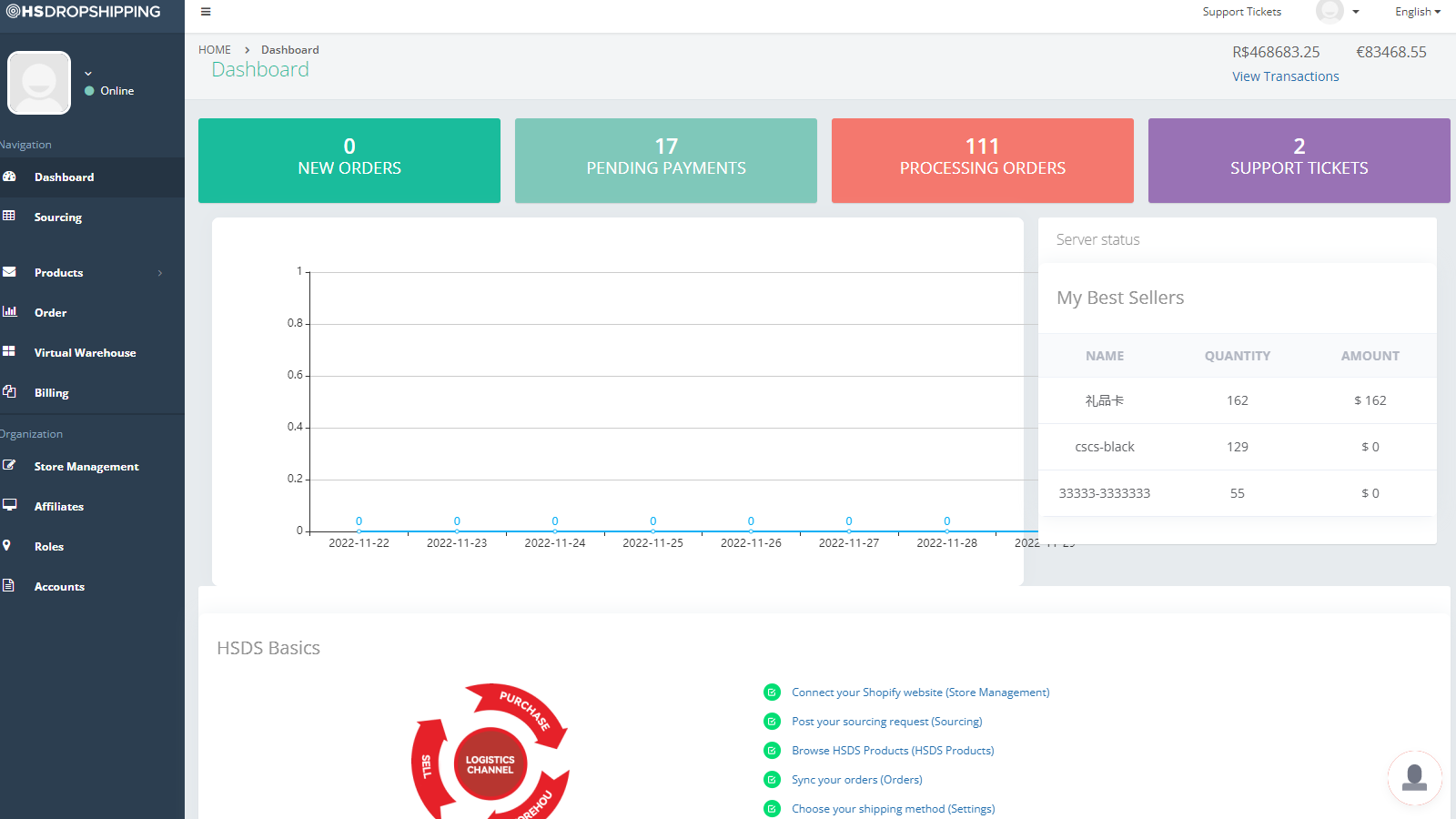Image resolution: width=1456 pixels, height=819 pixels.
Task: Select the Virtual Warehouse sidebar icon
Action: [x=9, y=351]
